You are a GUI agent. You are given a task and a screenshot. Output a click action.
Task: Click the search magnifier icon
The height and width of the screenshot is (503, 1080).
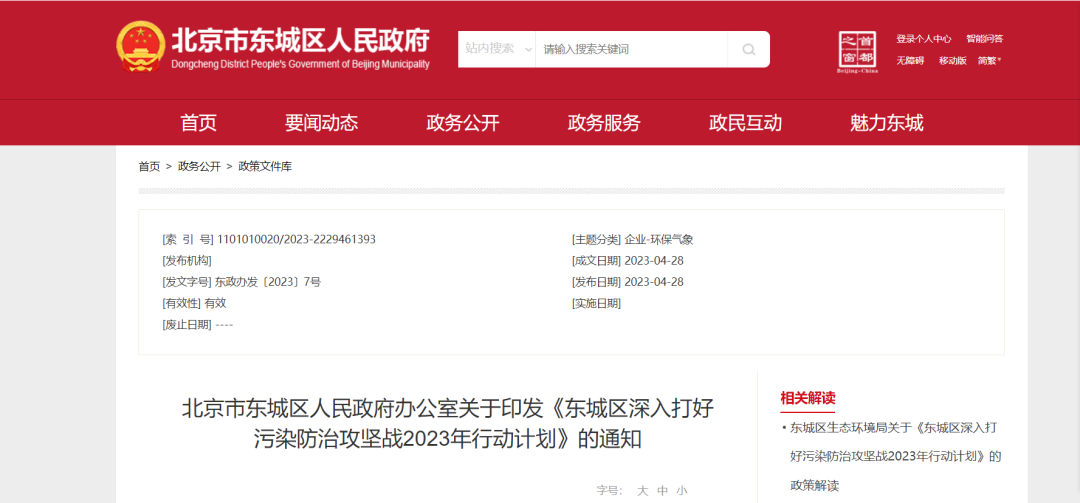pyautogui.click(x=748, y=49)
